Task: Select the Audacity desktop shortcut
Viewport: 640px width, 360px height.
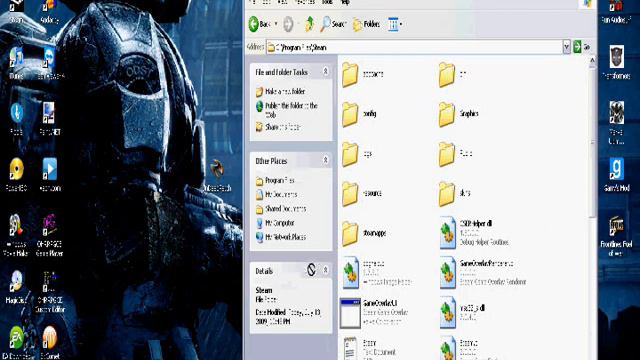Action: [x=49, y=12]
